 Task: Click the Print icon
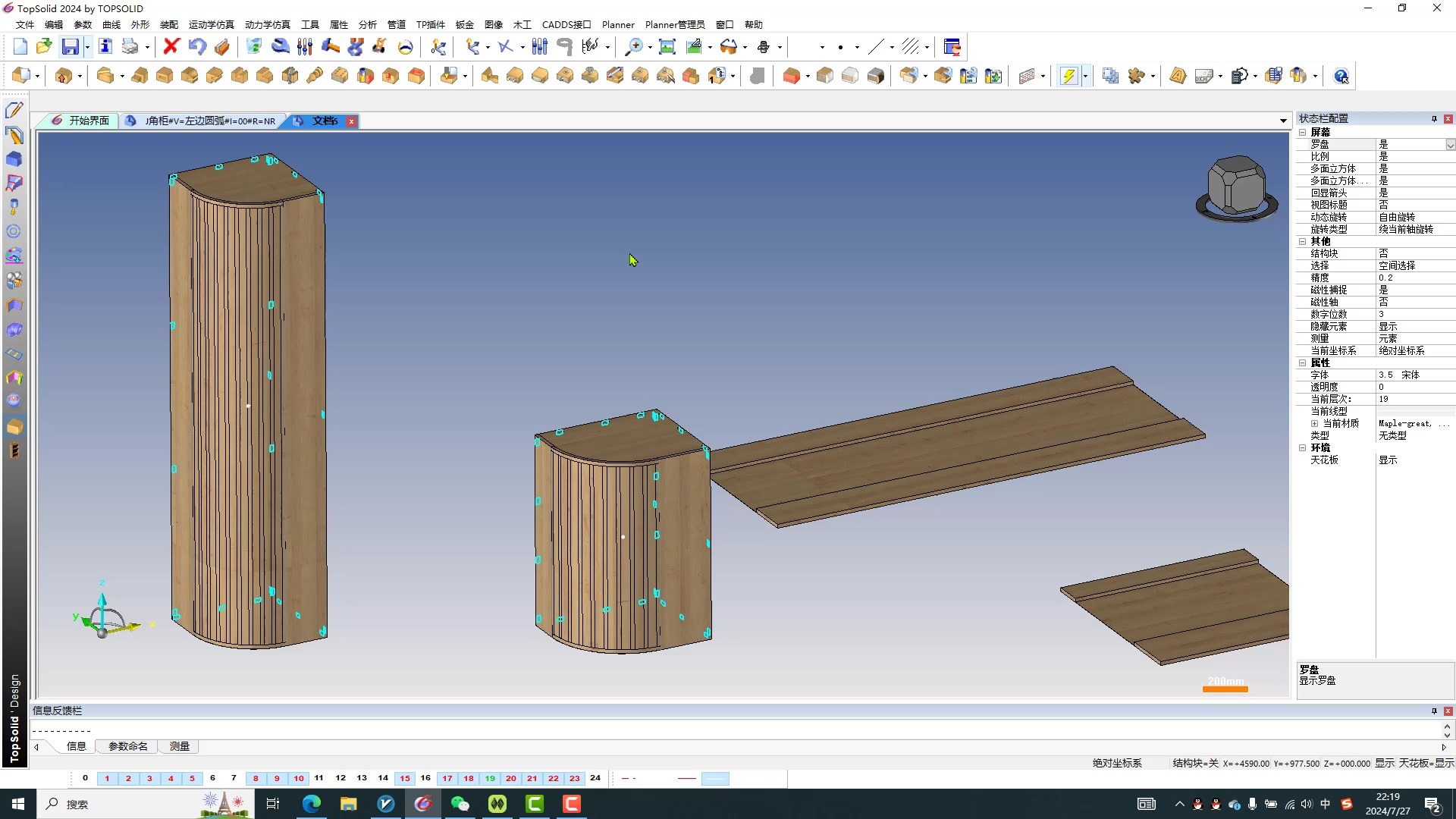pyautogui.click(x=130, y=47)
